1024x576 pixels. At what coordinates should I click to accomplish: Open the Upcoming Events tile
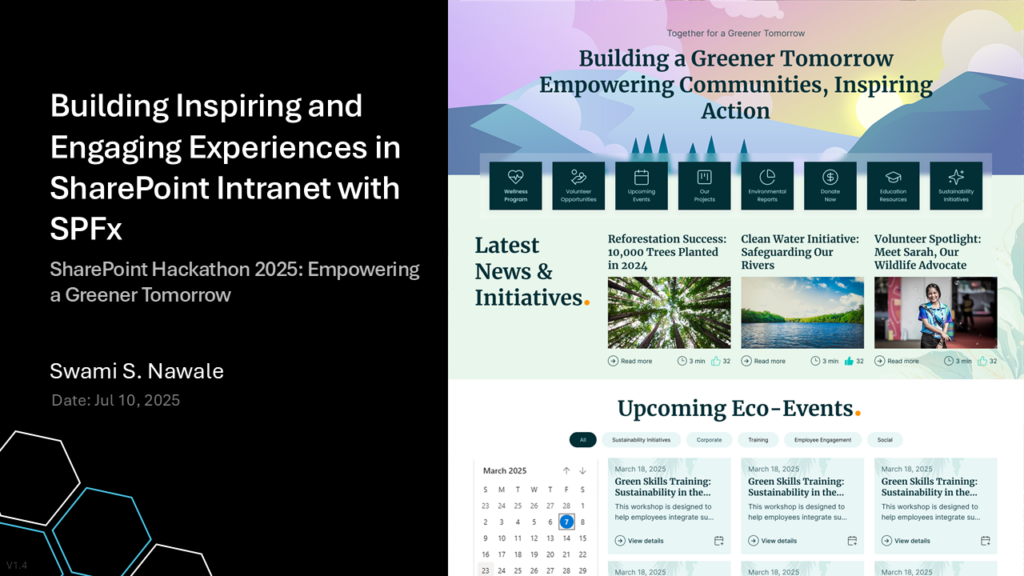(641, 186)
